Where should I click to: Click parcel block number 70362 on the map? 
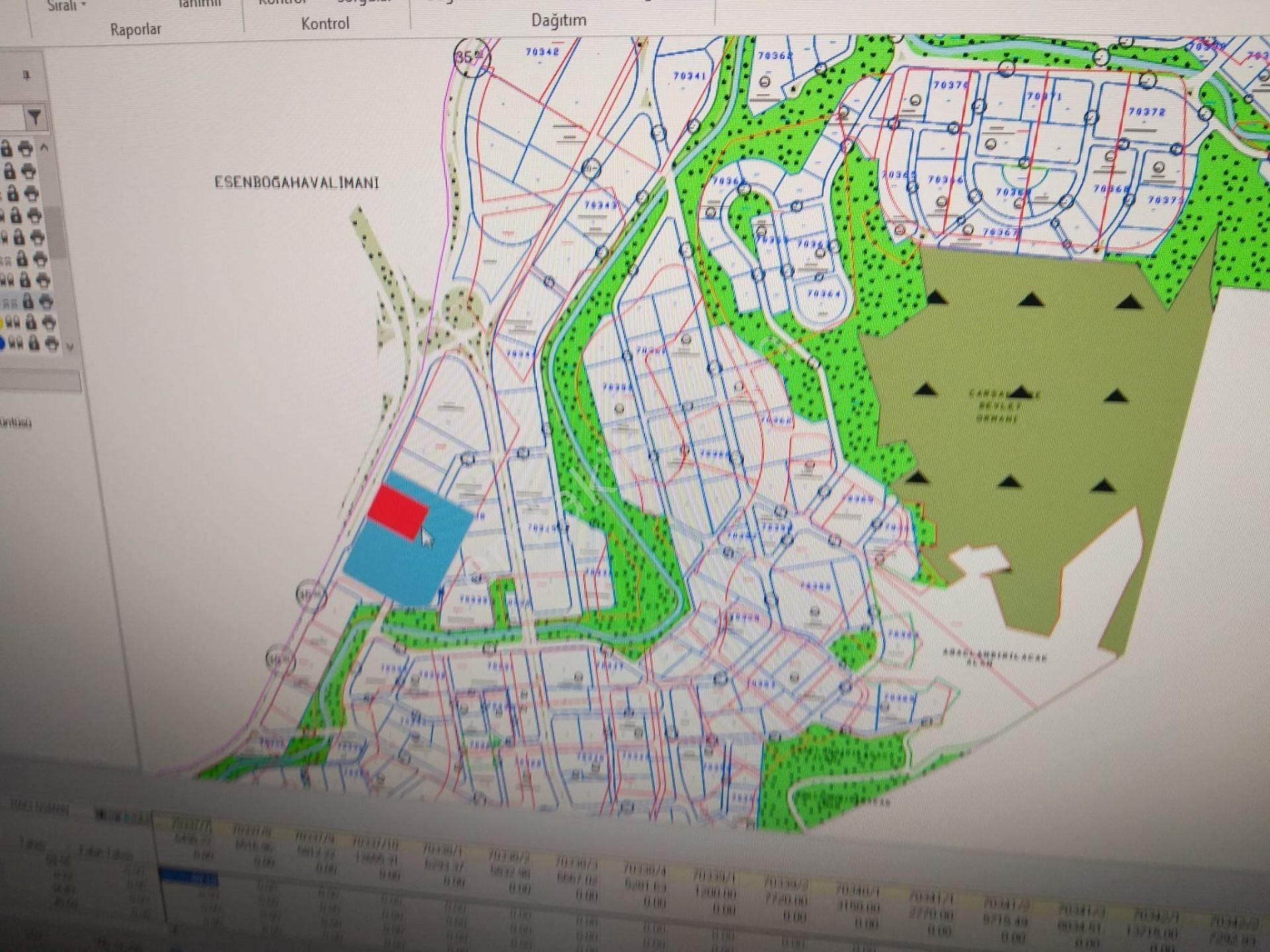point(775,56)
